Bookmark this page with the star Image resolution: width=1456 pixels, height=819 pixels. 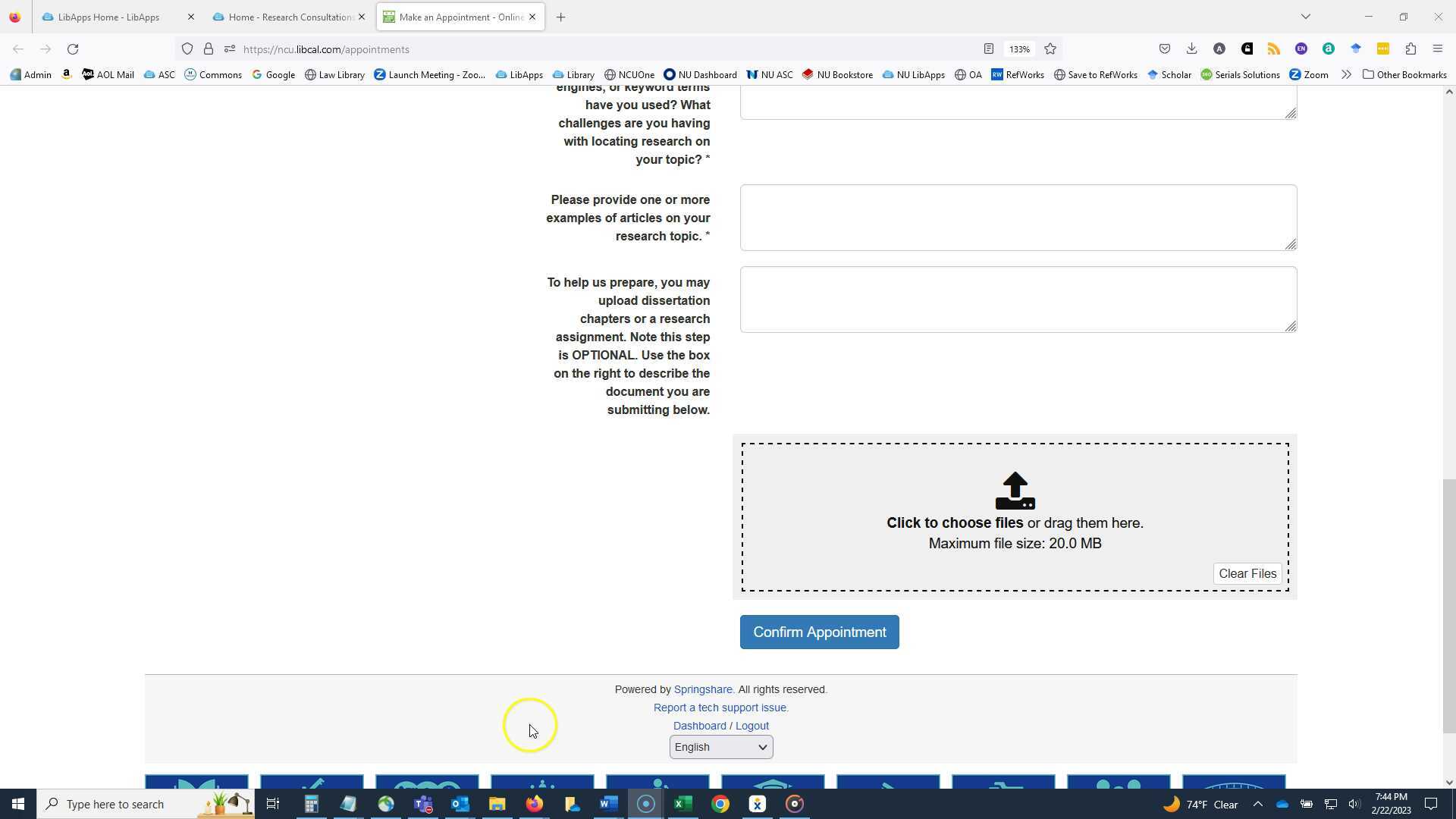click(1050, 49)
